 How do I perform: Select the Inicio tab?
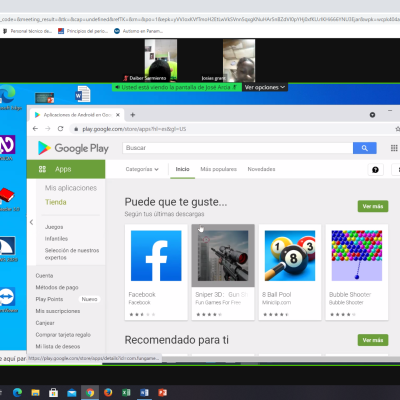[x=182, y=169]
